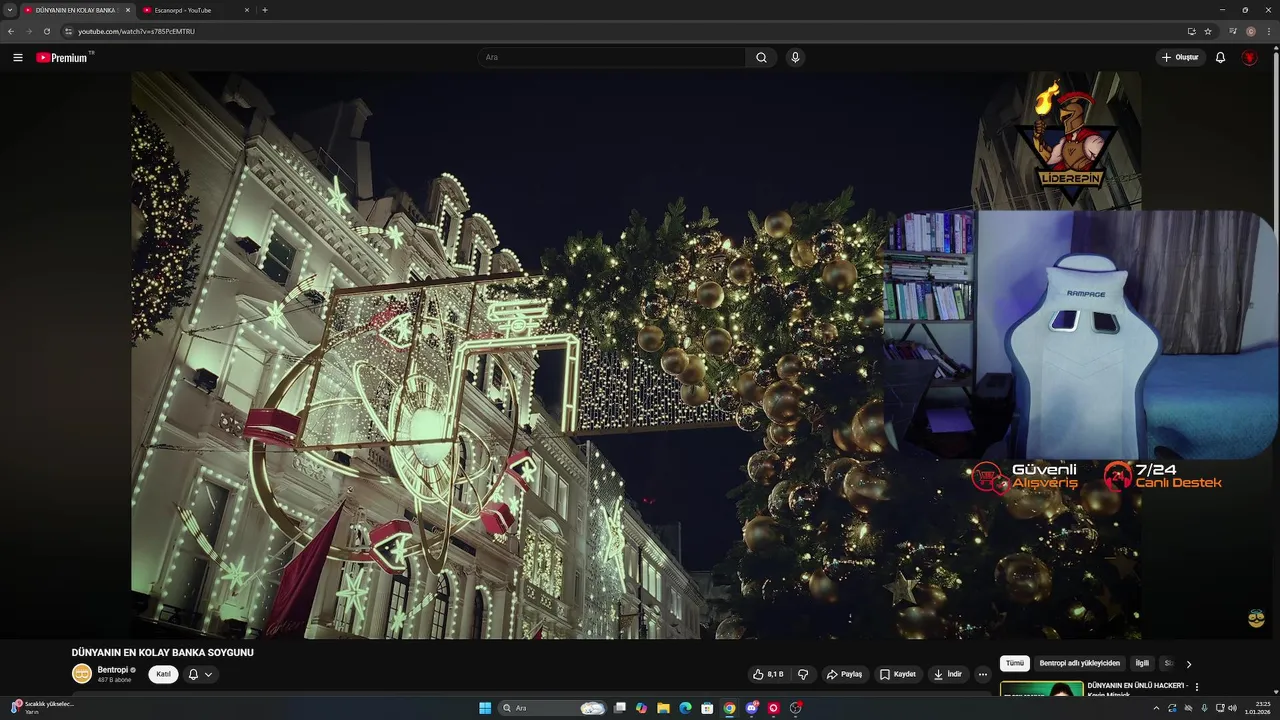Save video with Kaydet button
Image resolution: width=1280 pixels, height=720 pixels.
click(x=898, y=674)
